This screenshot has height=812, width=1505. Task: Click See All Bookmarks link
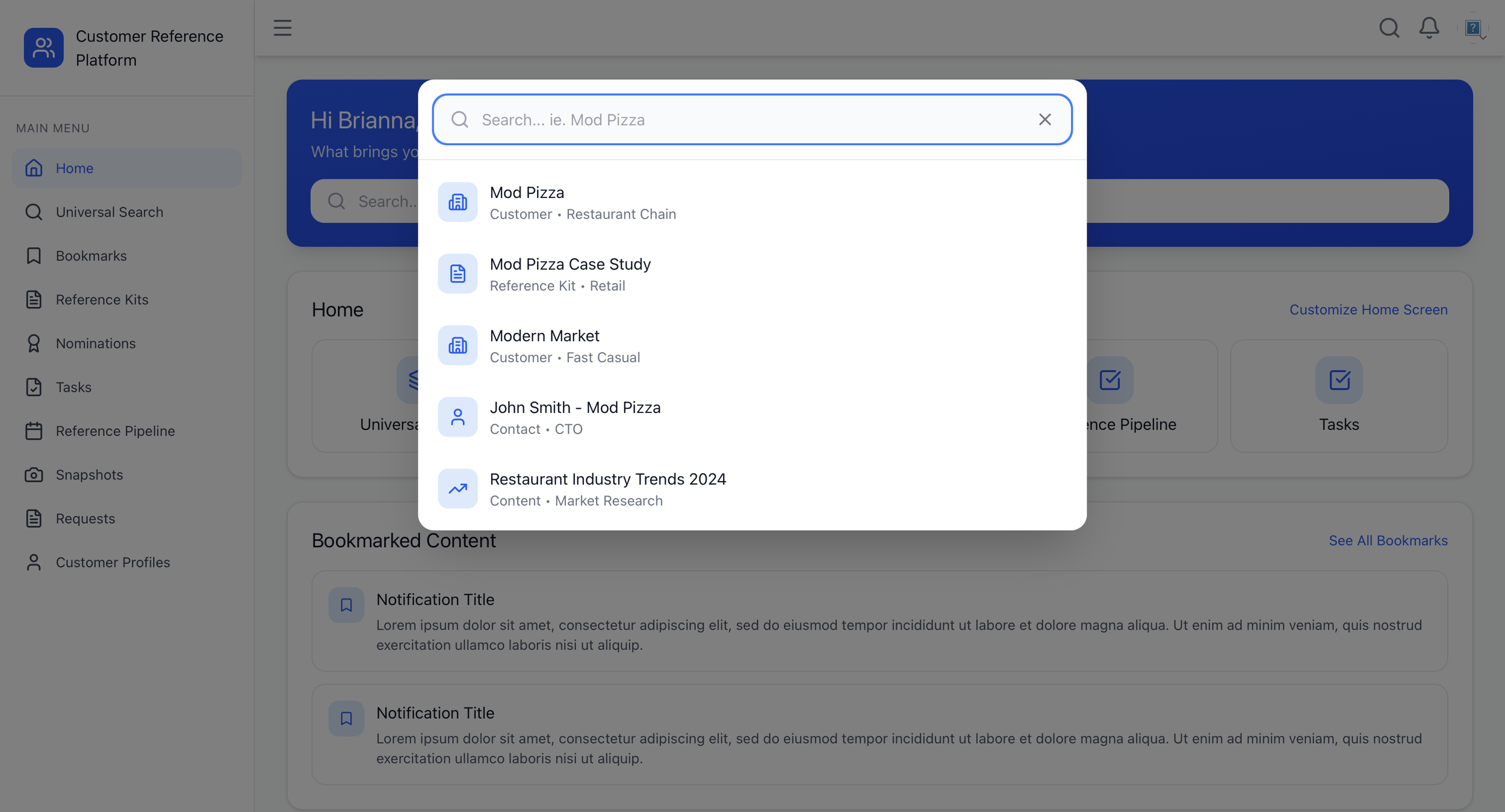click(x=1388, y=541)
